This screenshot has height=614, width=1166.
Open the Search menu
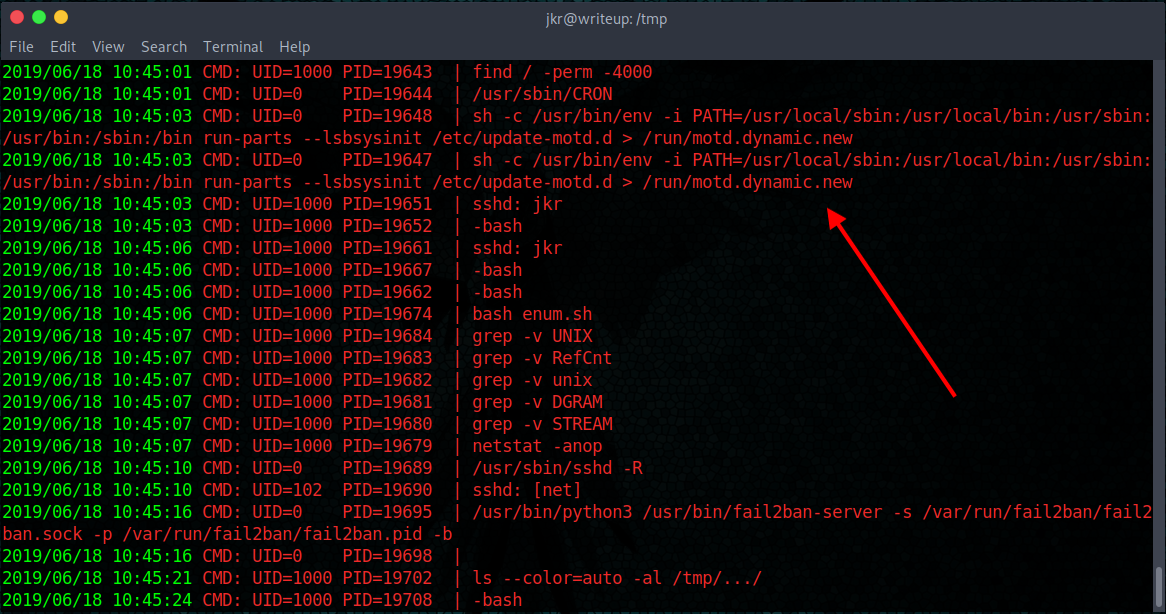(x=164, y=47)
